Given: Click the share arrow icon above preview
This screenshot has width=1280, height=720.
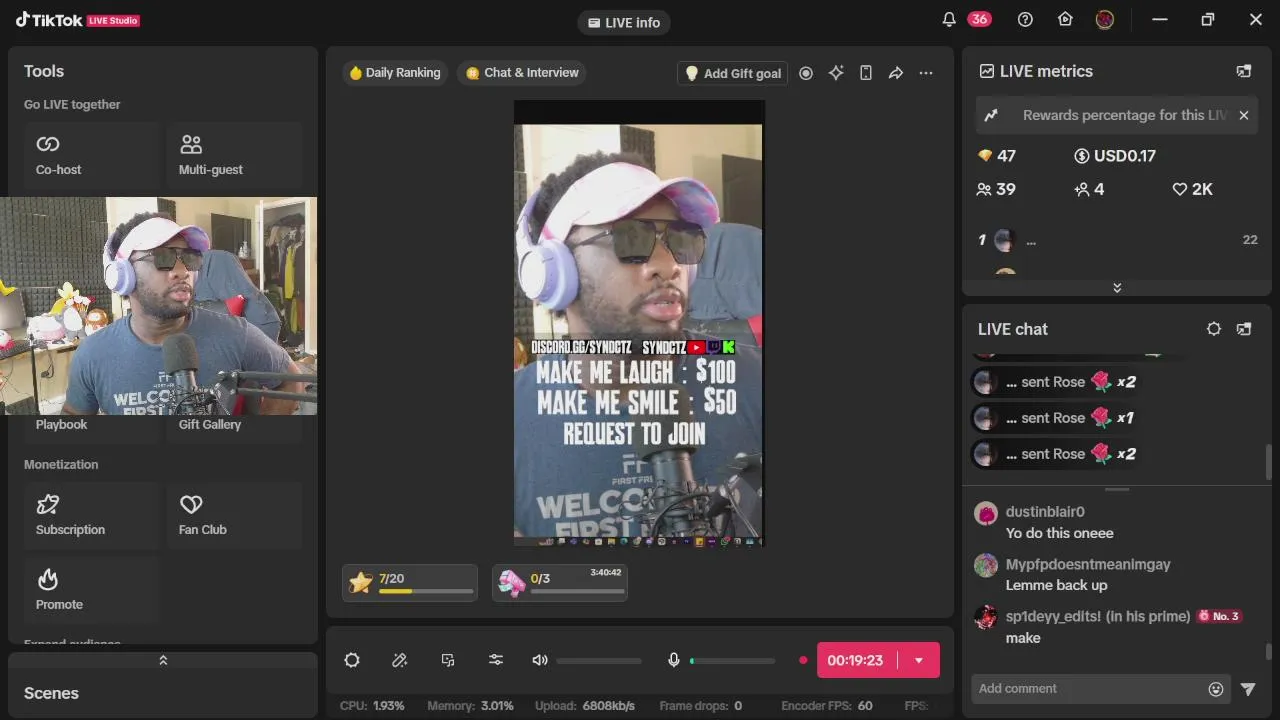Looking at the screenshot, I should coord(896,73).
